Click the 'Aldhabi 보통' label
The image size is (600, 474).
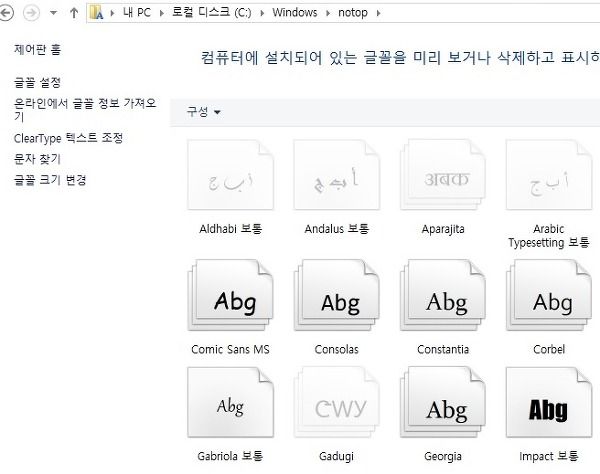tap(231, 229)
